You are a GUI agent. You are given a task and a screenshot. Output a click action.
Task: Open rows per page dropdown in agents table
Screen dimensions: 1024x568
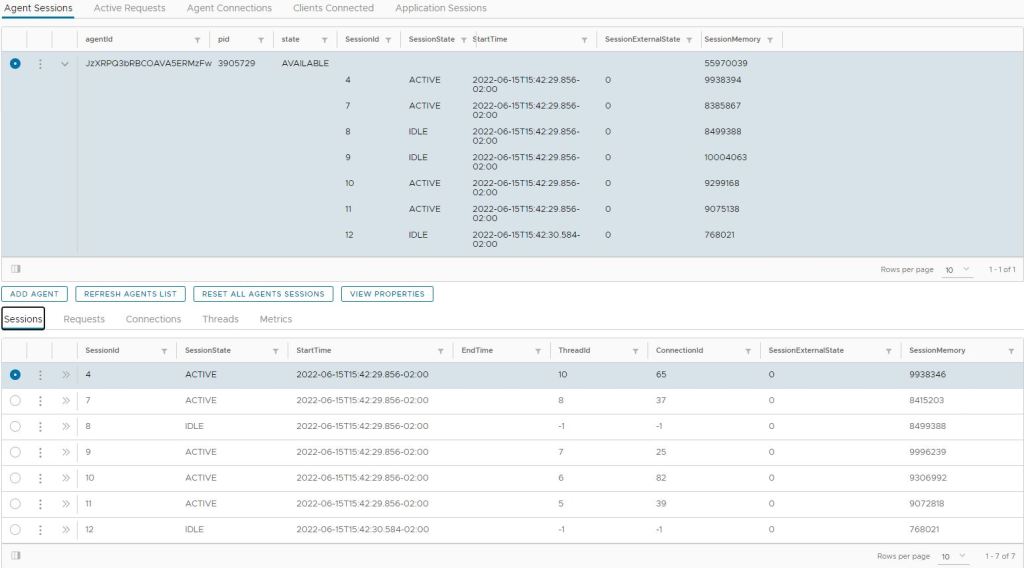pyautogui.click(x=957, y=270)
